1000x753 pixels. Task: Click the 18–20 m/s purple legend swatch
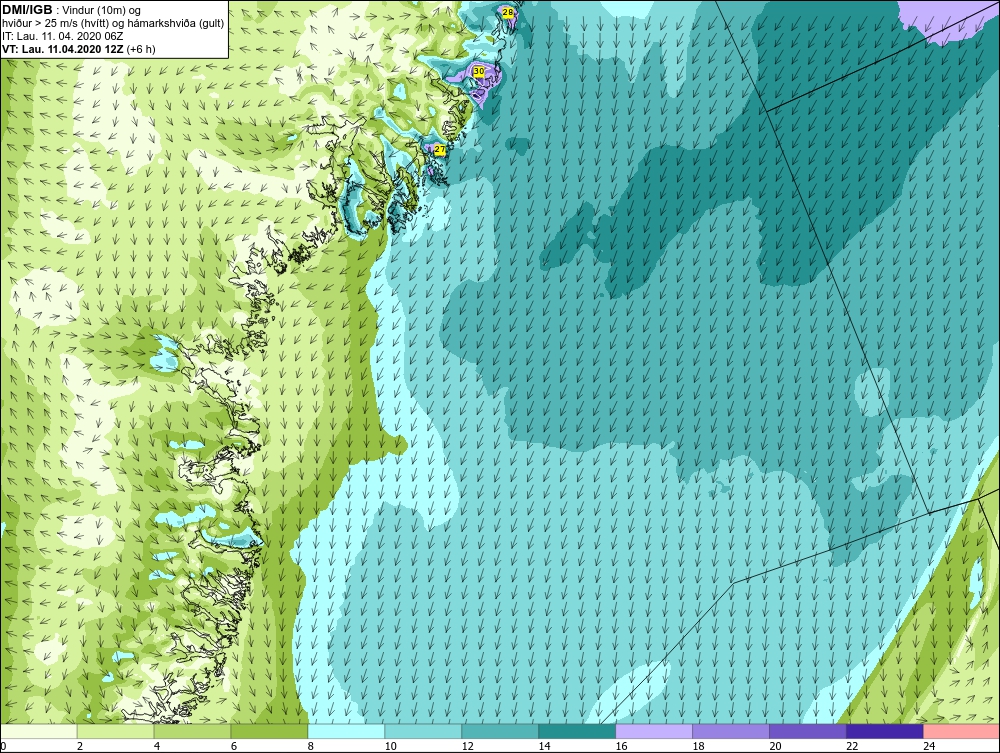(x=731, y=731)
